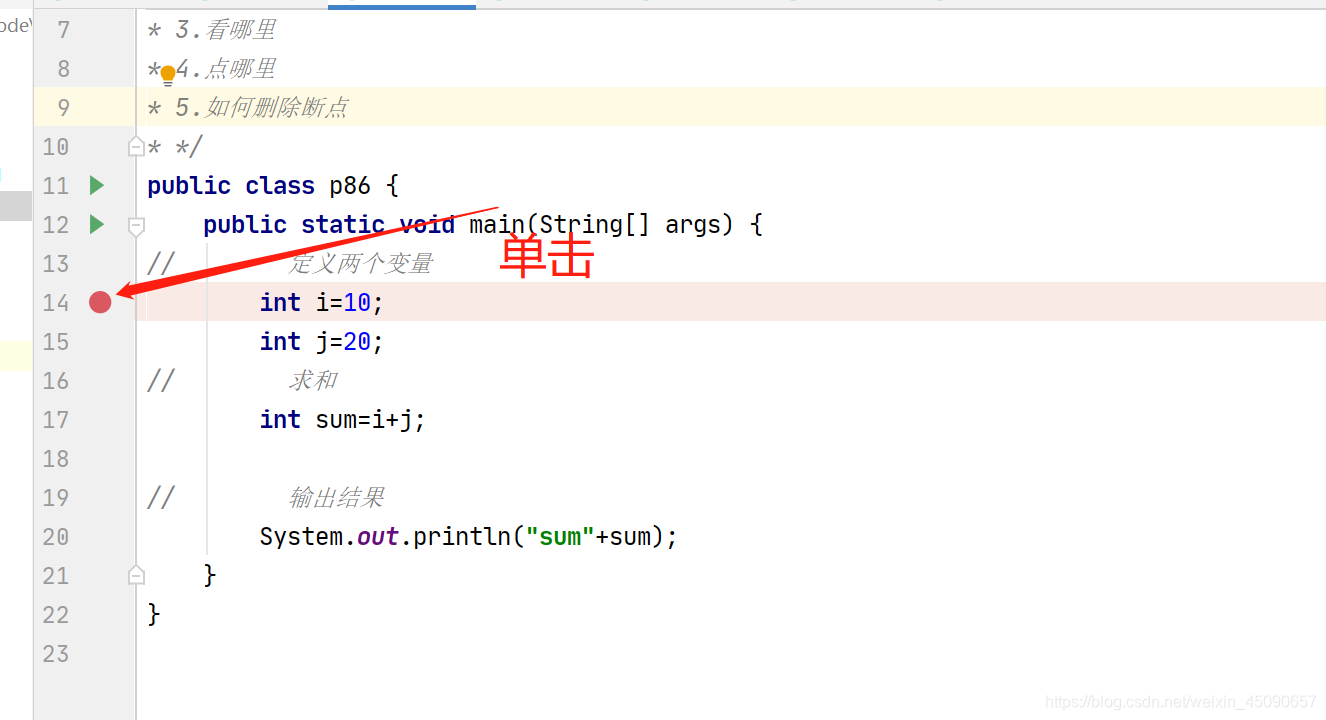The width and height of the screenshot is (1326, 720).
Task: Place the cursor in comment '3.看哪里'
Action: pyautogui.click(x=225, y=30)
